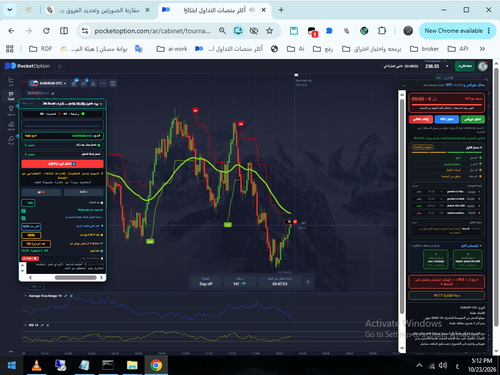Click address bar showing pocketoption.com URL

pos(152,31)
